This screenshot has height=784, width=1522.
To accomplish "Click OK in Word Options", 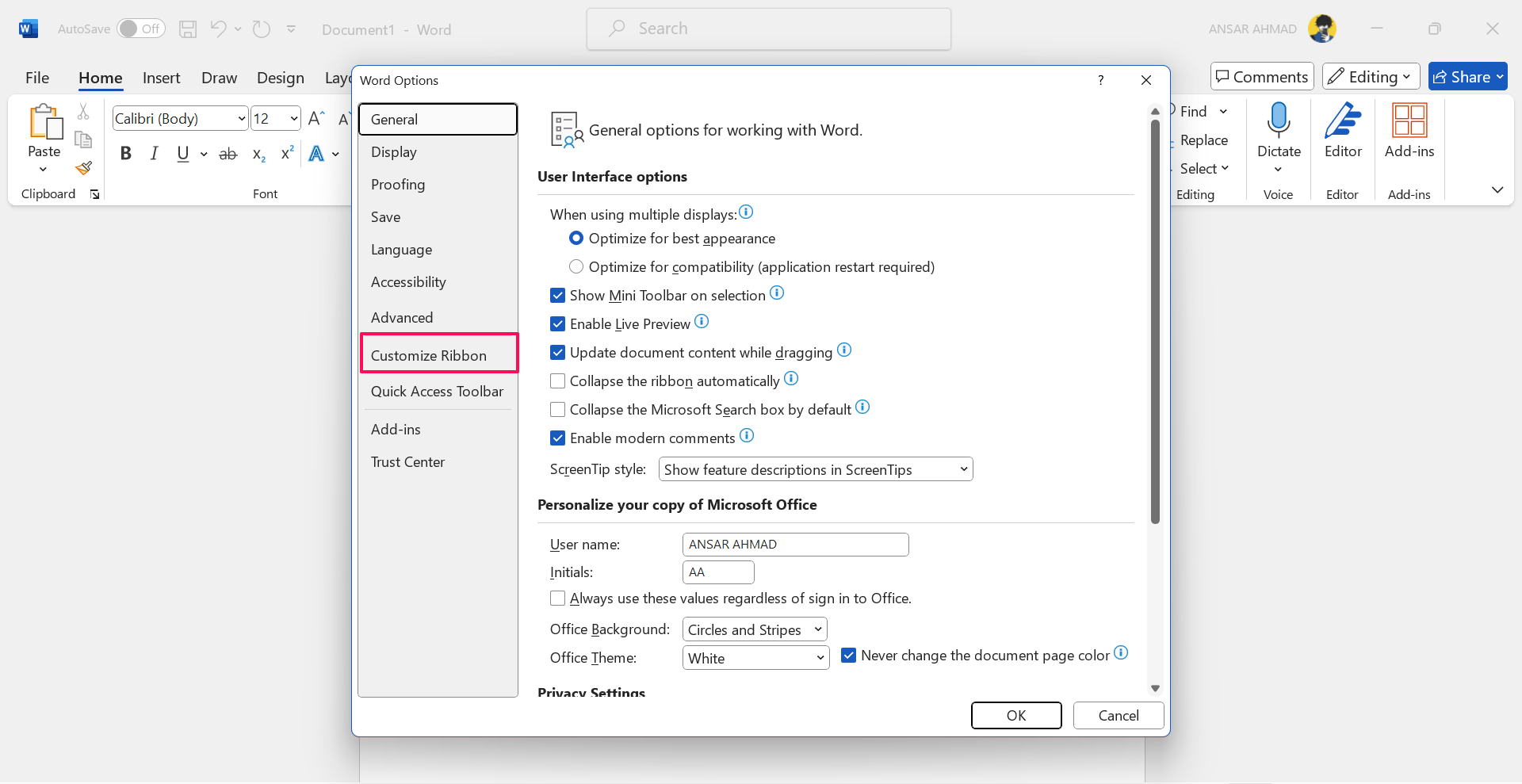I will 1016,715.
